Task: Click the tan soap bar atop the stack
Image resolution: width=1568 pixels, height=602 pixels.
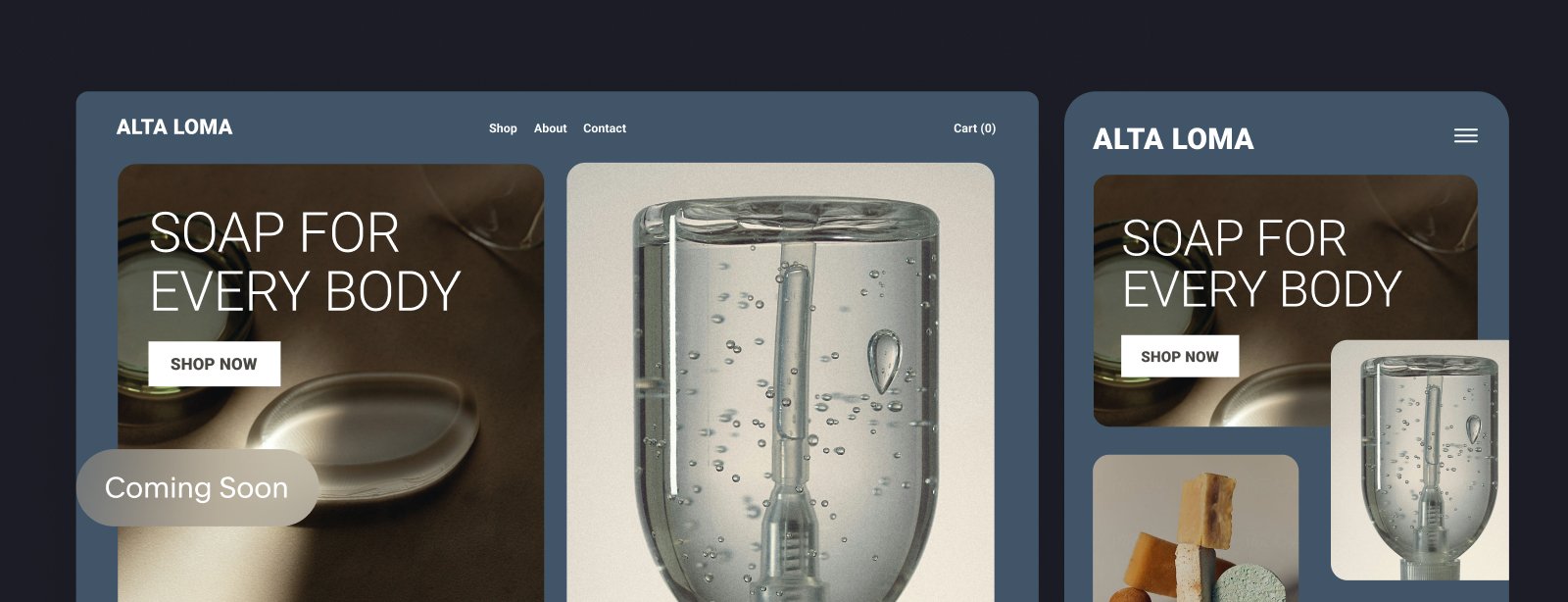Action: [1205, 508]
